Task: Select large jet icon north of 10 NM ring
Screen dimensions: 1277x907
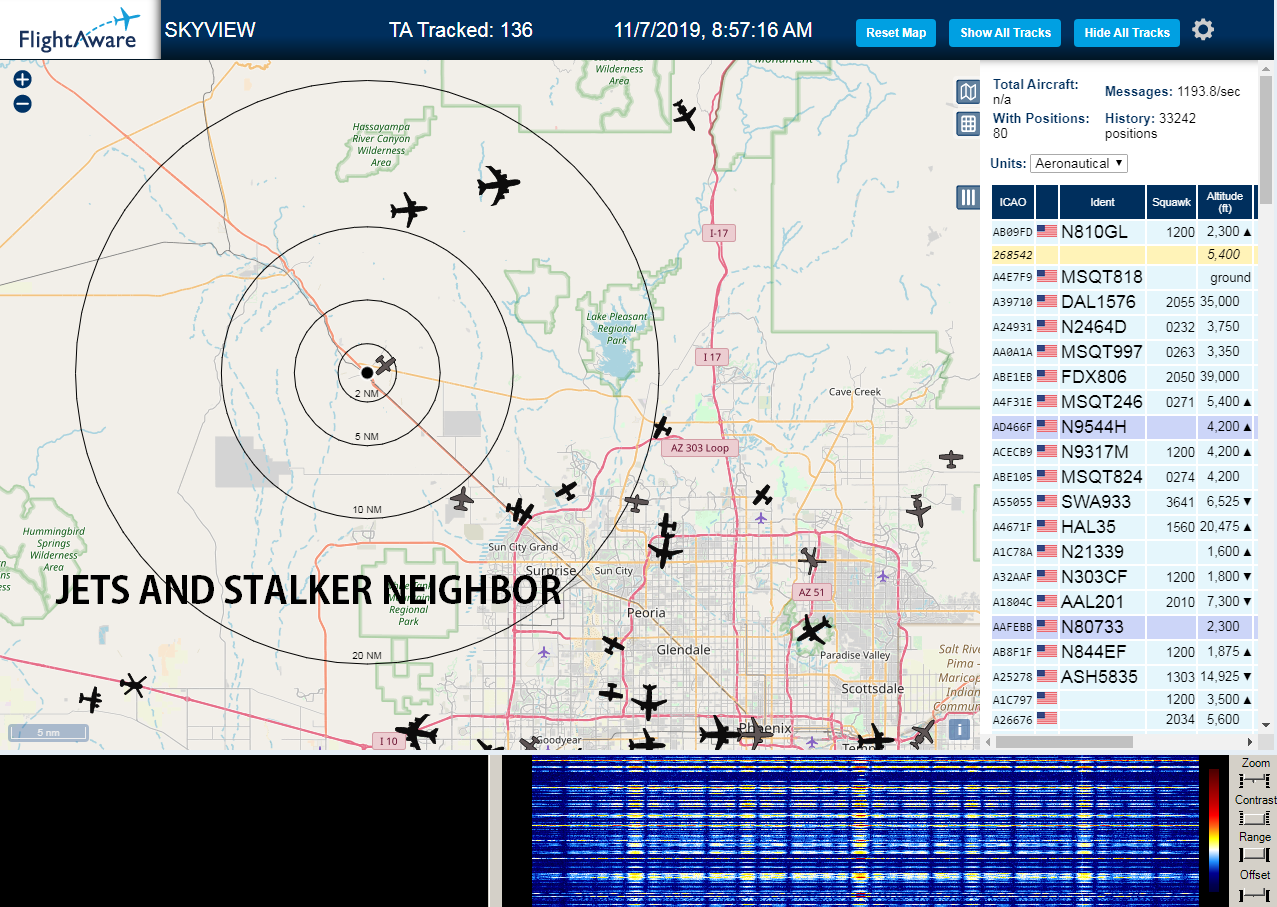Action: [x=498, y=185]
